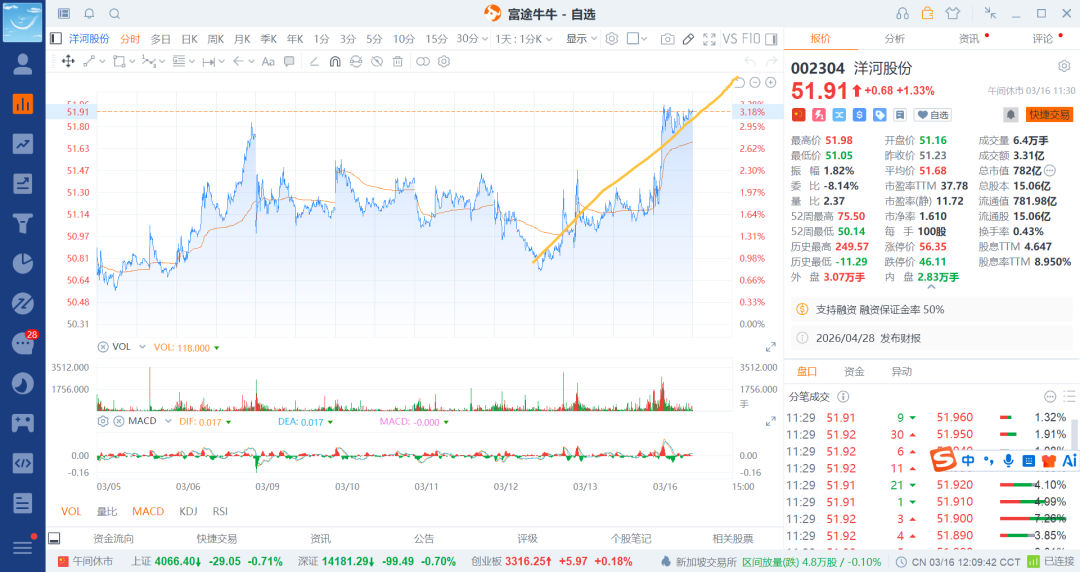1080x572 pixels.
Task: Open the pie chart portfolio icon
Action: click(23, 263)
